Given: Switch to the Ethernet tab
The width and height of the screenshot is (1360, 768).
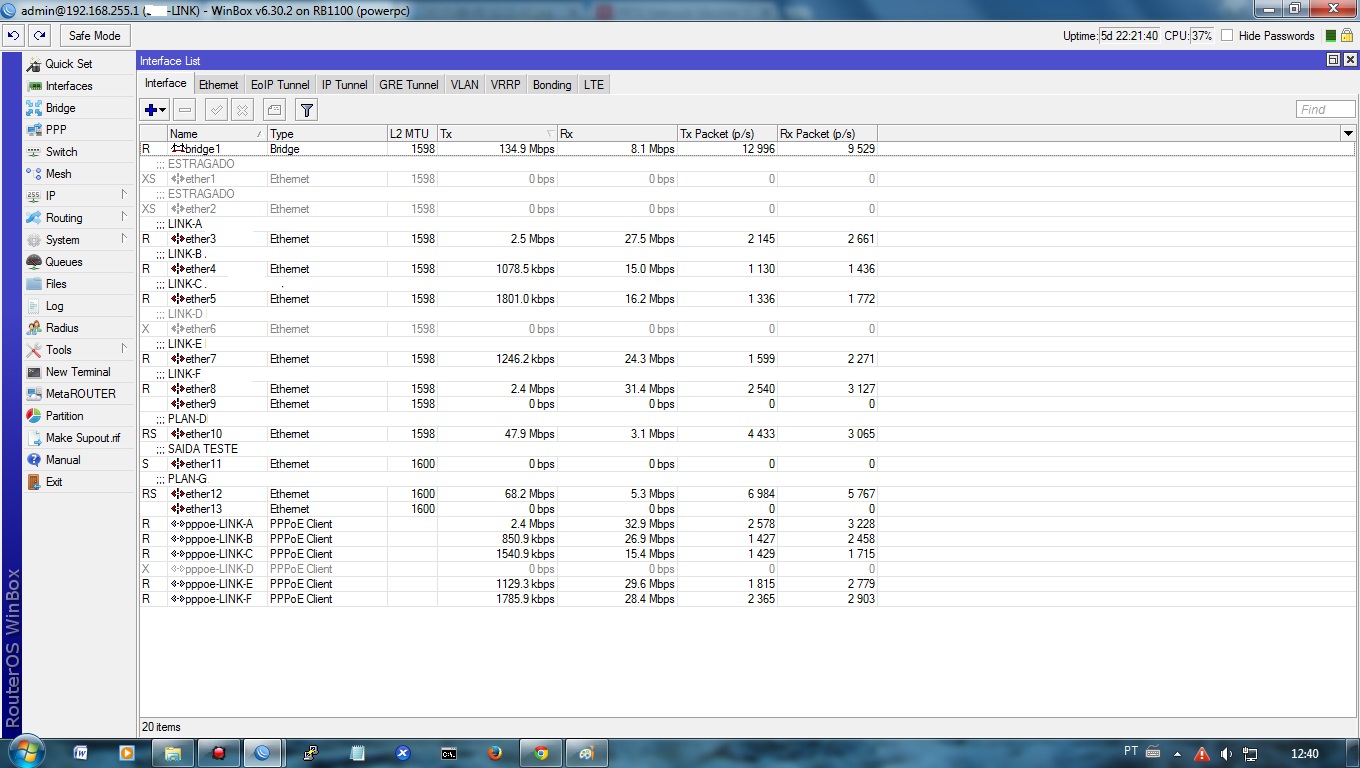Looking at the screenshot, I should coord(218,85).
